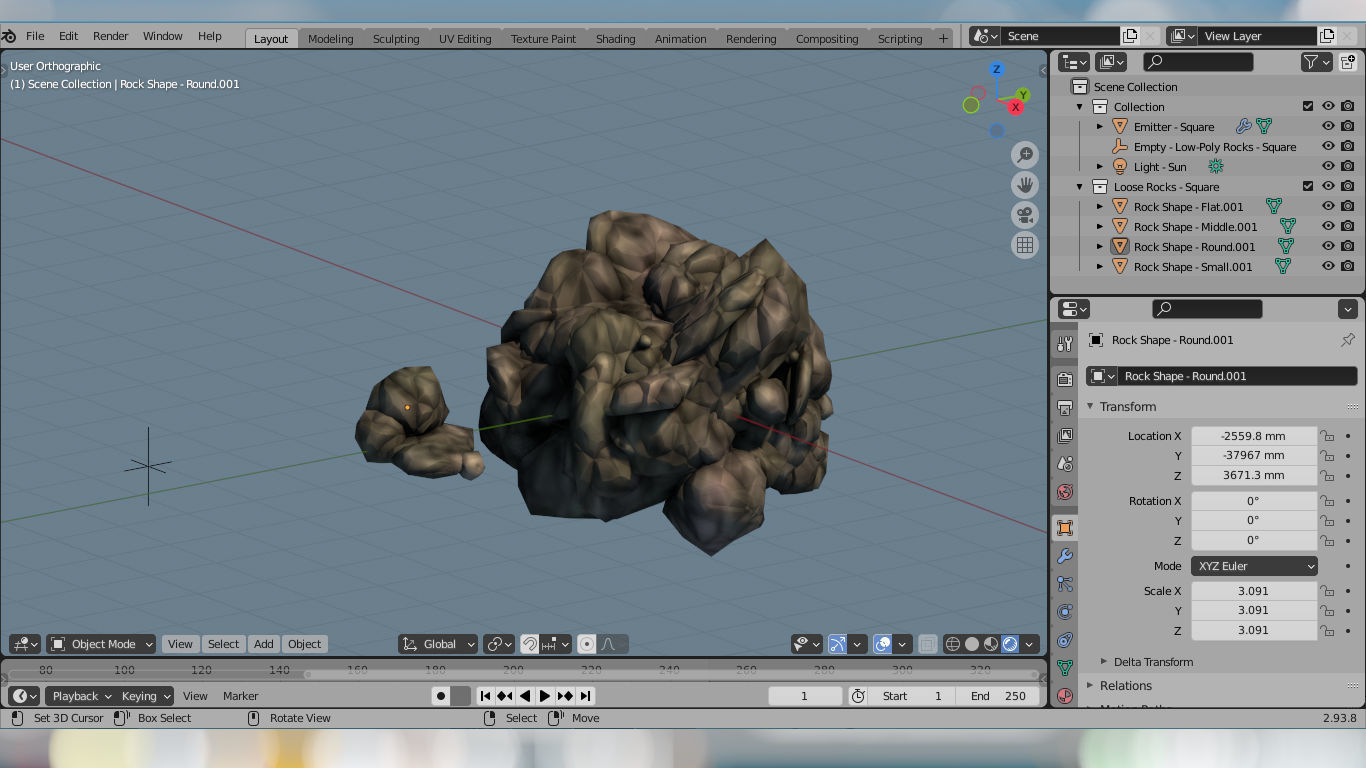Disable Rock Shape - Small.001 render camera icon
Viewport: 1366px width, 768px height.
pos(1348,267)
